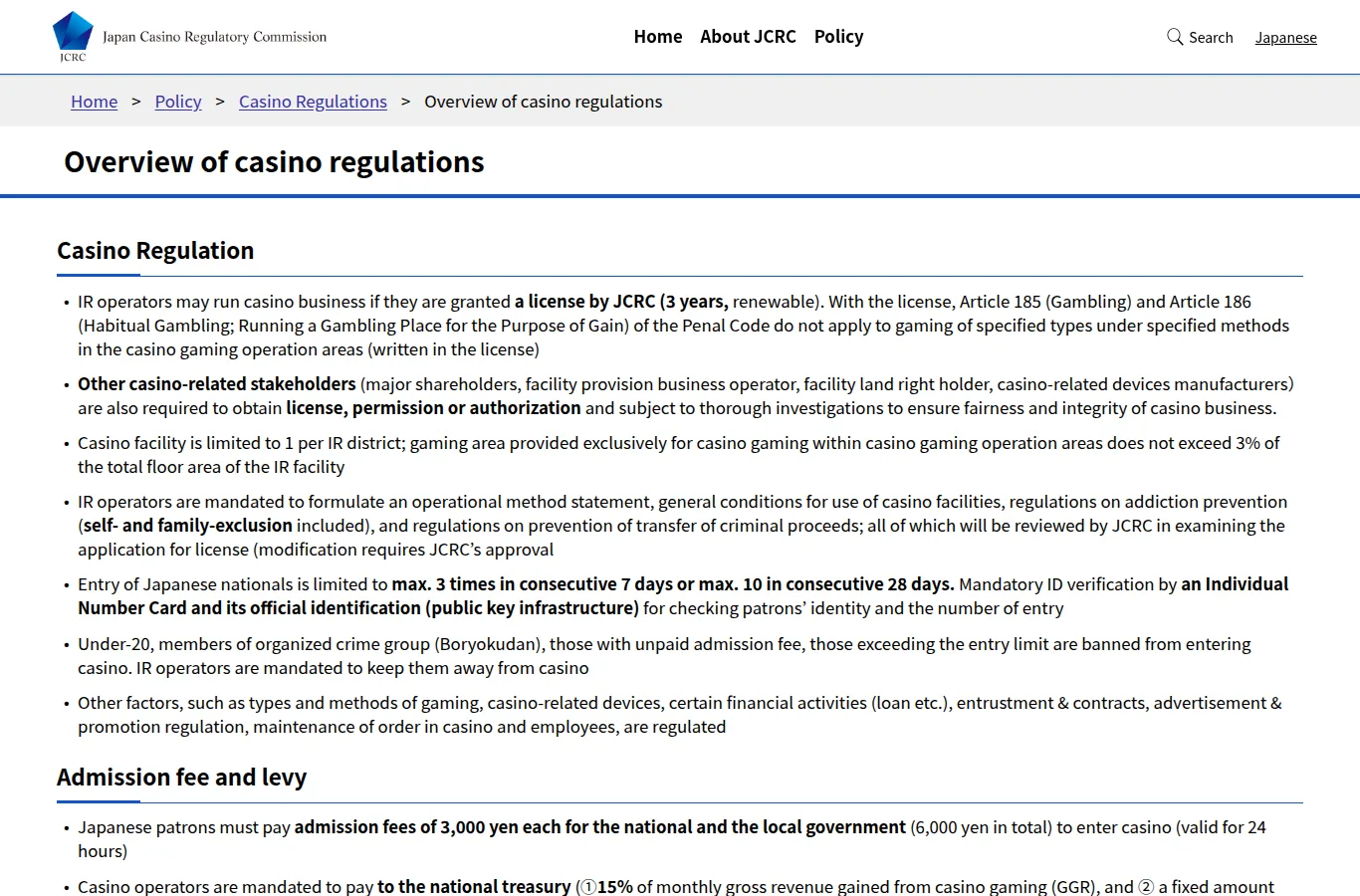Click breadcrumb text 'Overview of casino regulations'
This screenshot has height=896, width=1360.
[x=543, y=102]
